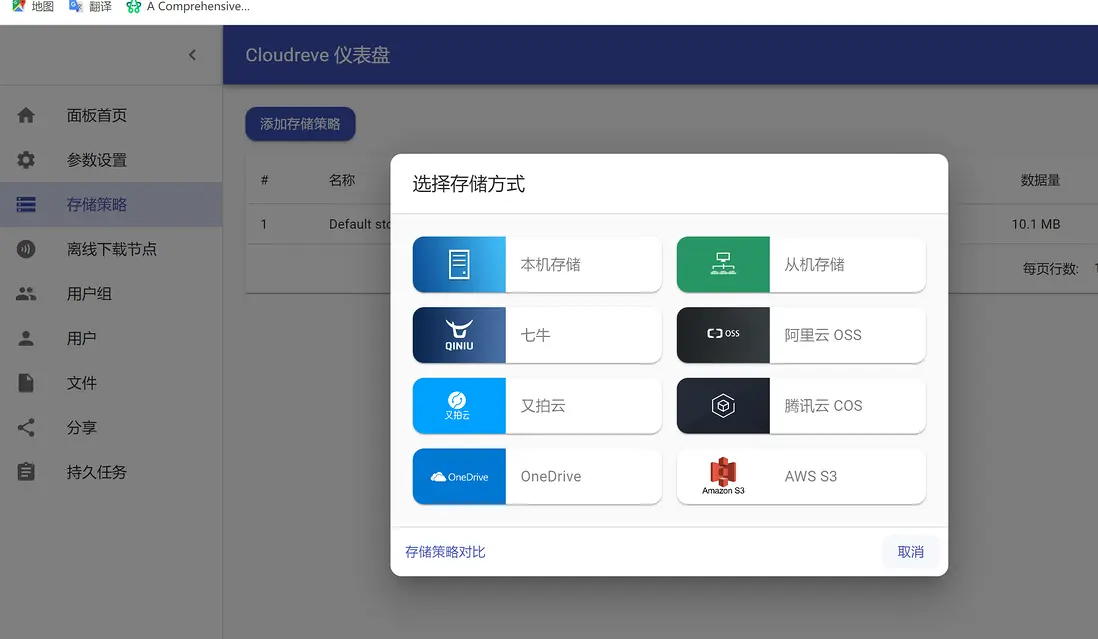
Task: Choose the AWS S3 label option
Action: 810,477
